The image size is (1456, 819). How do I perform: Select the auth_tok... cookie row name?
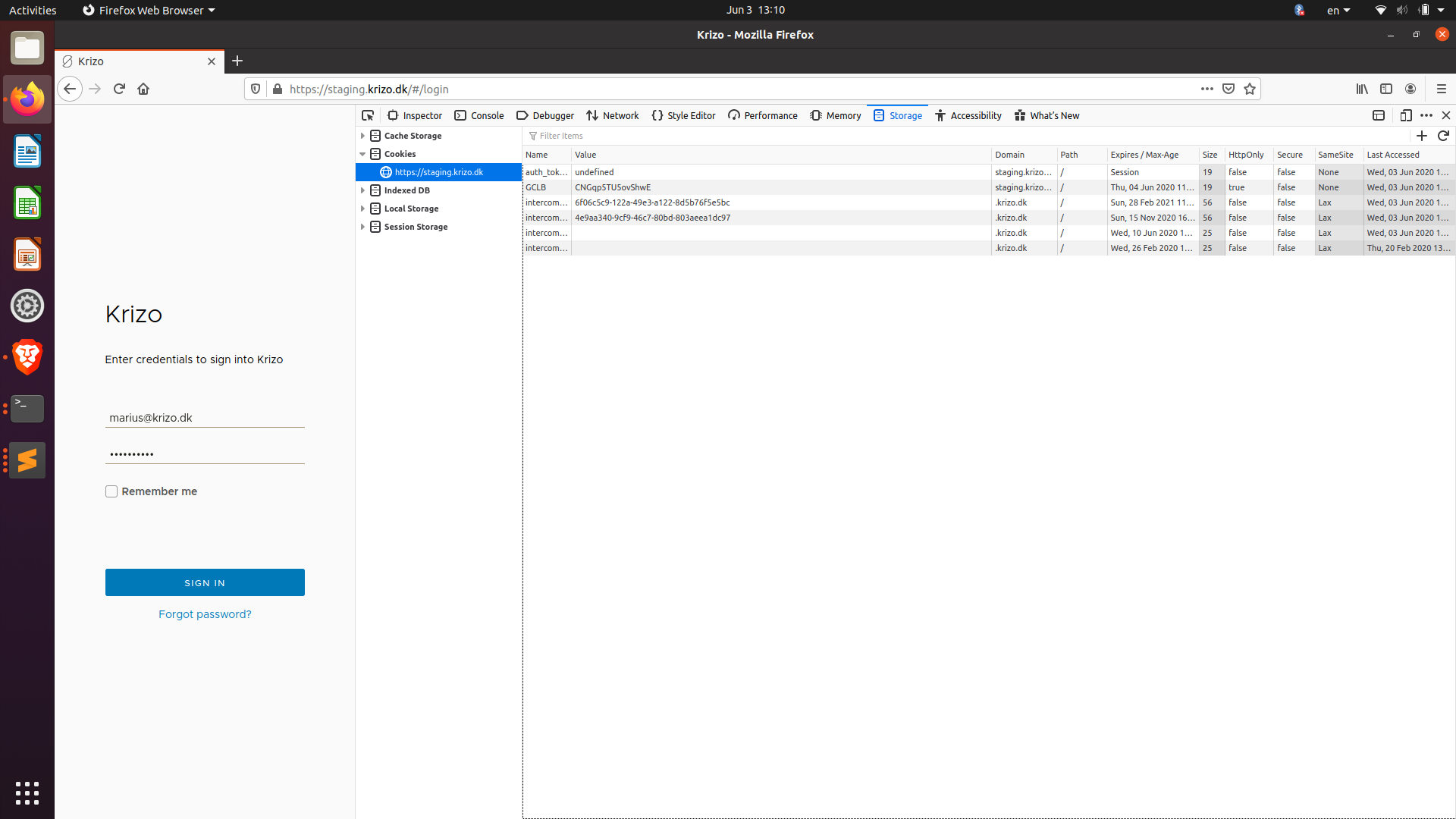(x=547, y=172)
